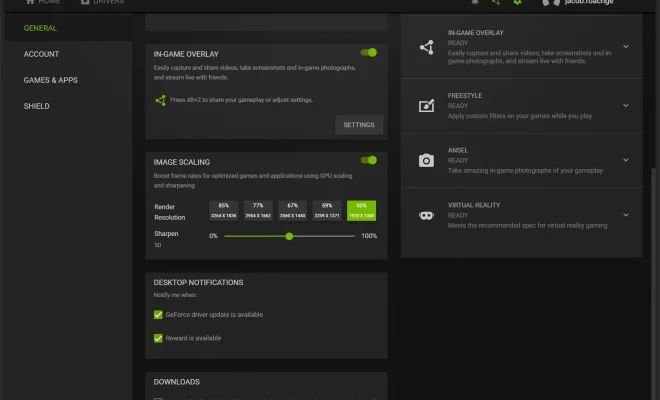Click the Sharpen slider track near 0%

[x=227, y=236]
